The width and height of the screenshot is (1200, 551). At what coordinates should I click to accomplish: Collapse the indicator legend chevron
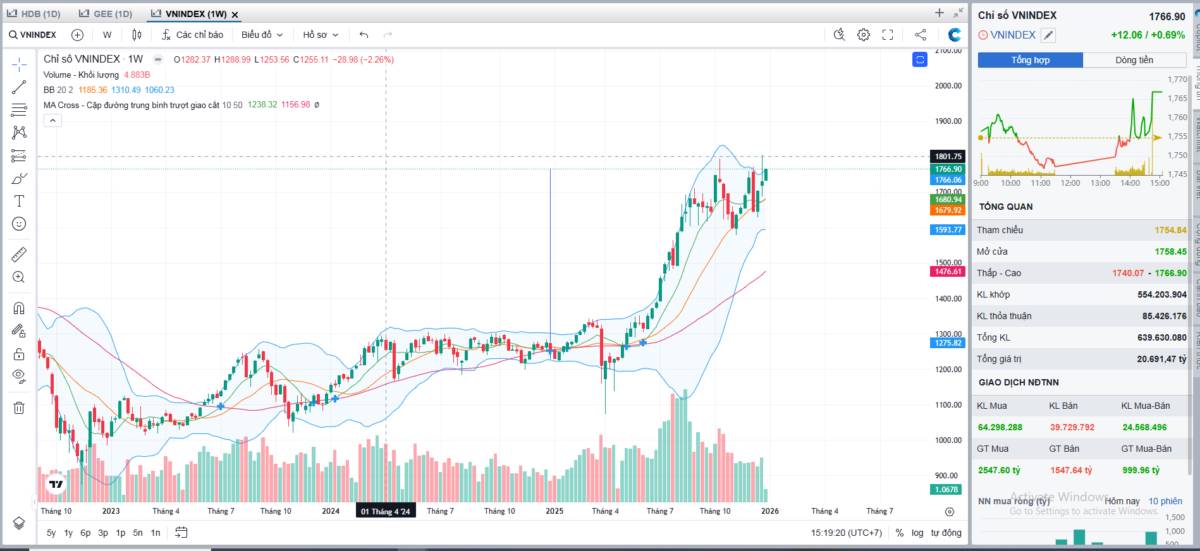click(52, 120)
